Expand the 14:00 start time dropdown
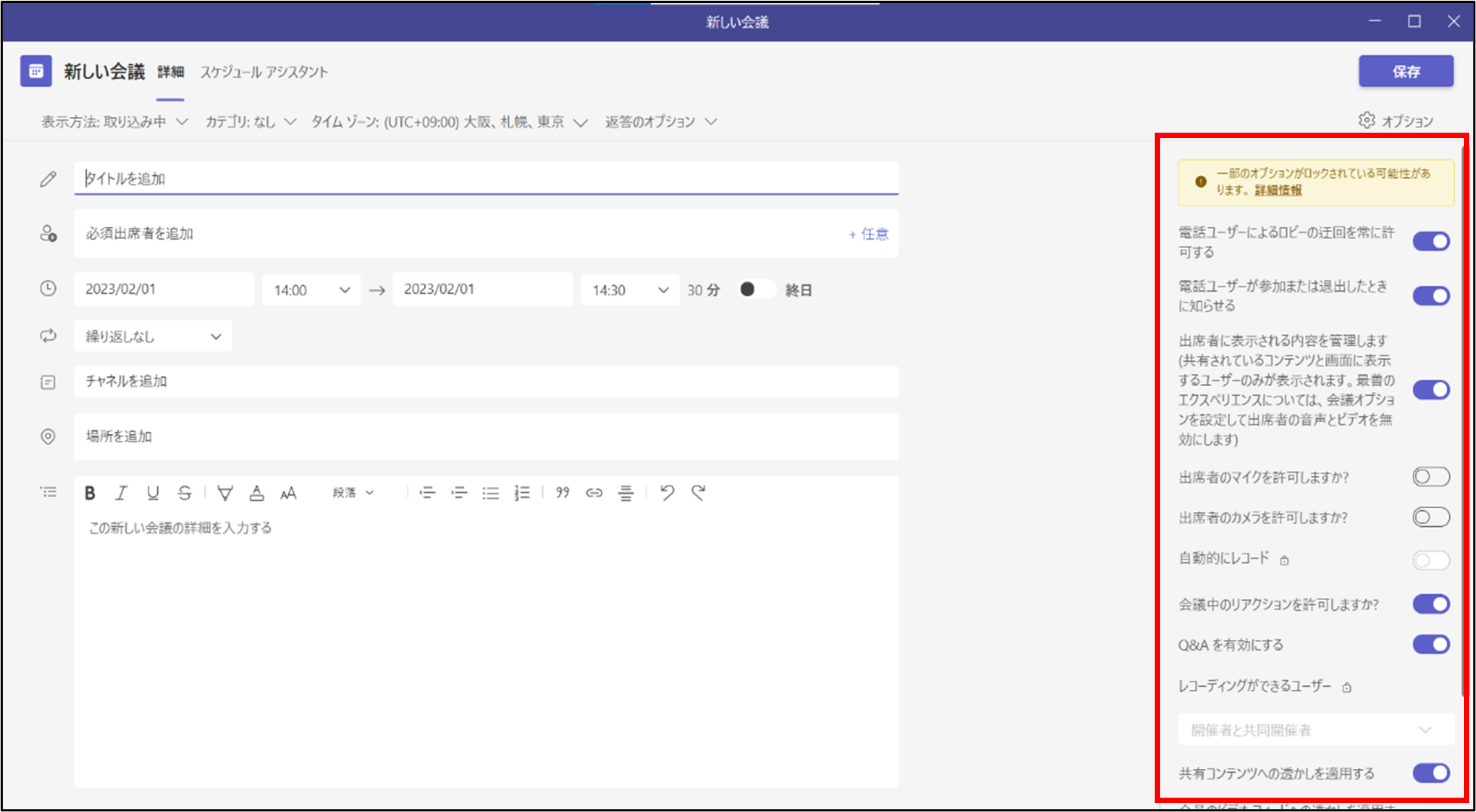Image resolution: width=1476 pixels, height=812 pixels. (x=311, y=290)
